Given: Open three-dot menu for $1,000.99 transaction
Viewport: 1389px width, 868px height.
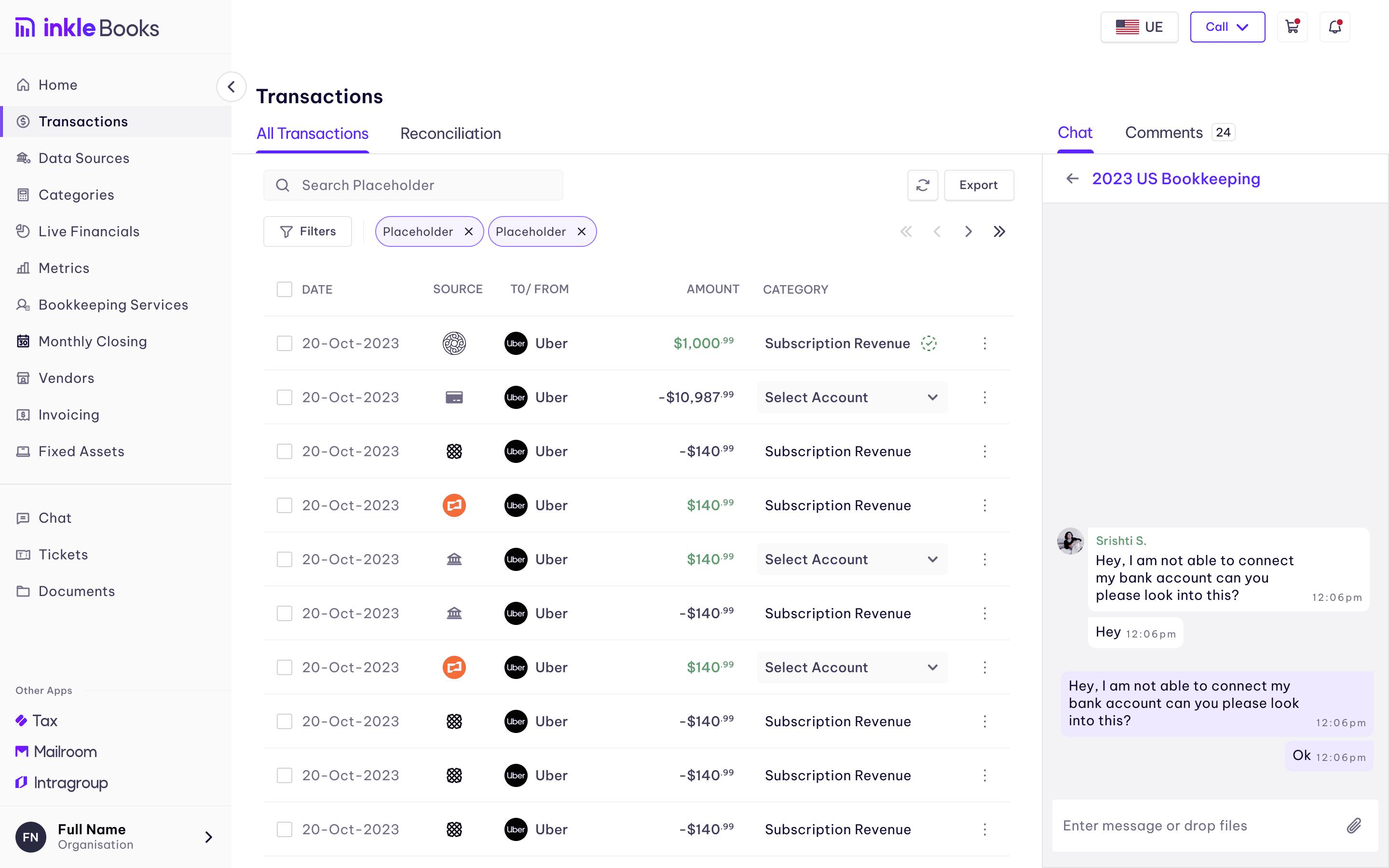Looking at the screenshot, I should coord(984,343).
